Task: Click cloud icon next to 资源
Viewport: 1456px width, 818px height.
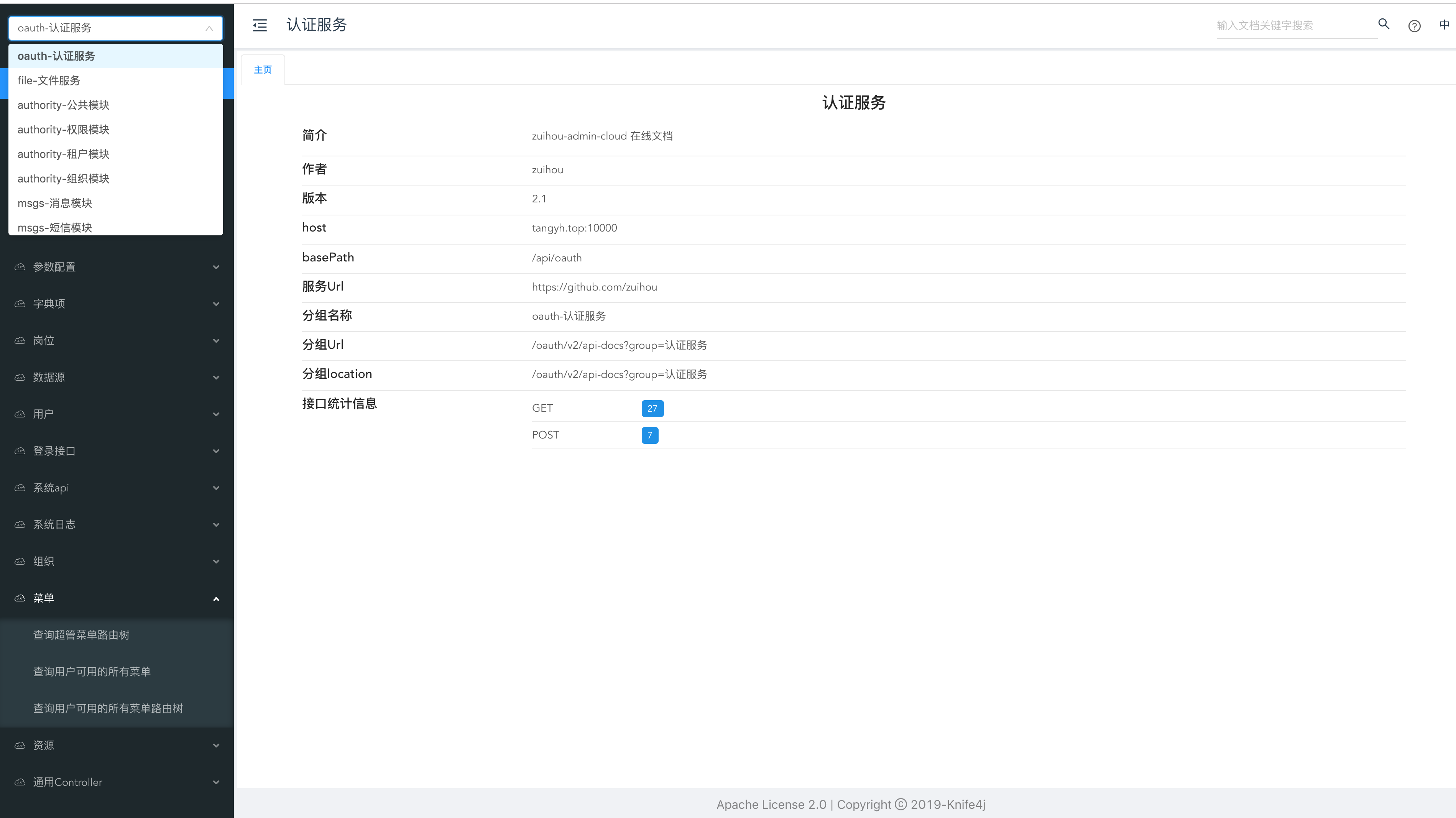Action: (20, 745)
